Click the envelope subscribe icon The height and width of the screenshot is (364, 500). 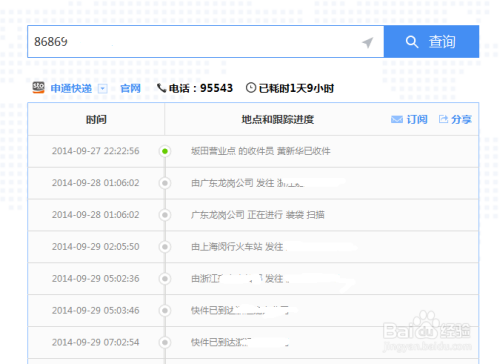pos(397,119)
